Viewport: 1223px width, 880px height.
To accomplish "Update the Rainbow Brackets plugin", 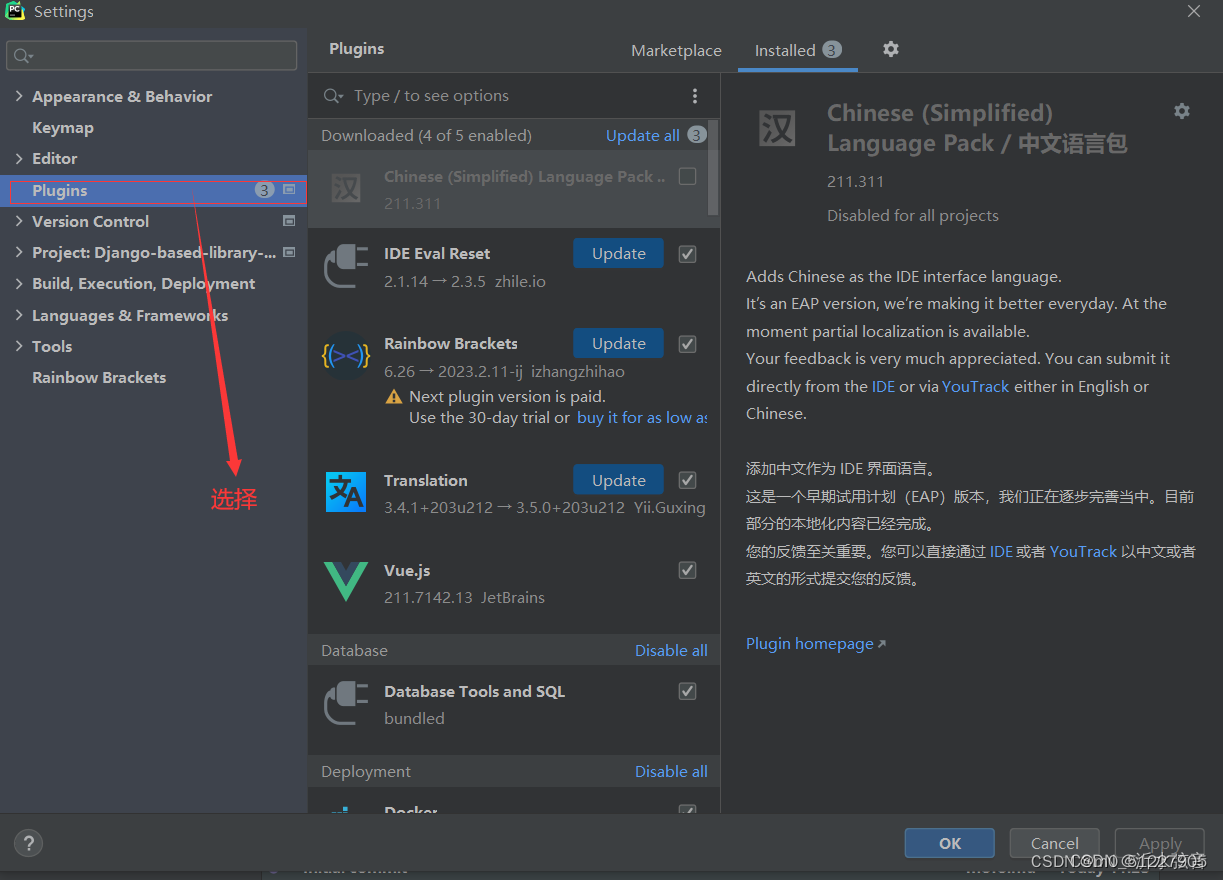I will [618, 343].
